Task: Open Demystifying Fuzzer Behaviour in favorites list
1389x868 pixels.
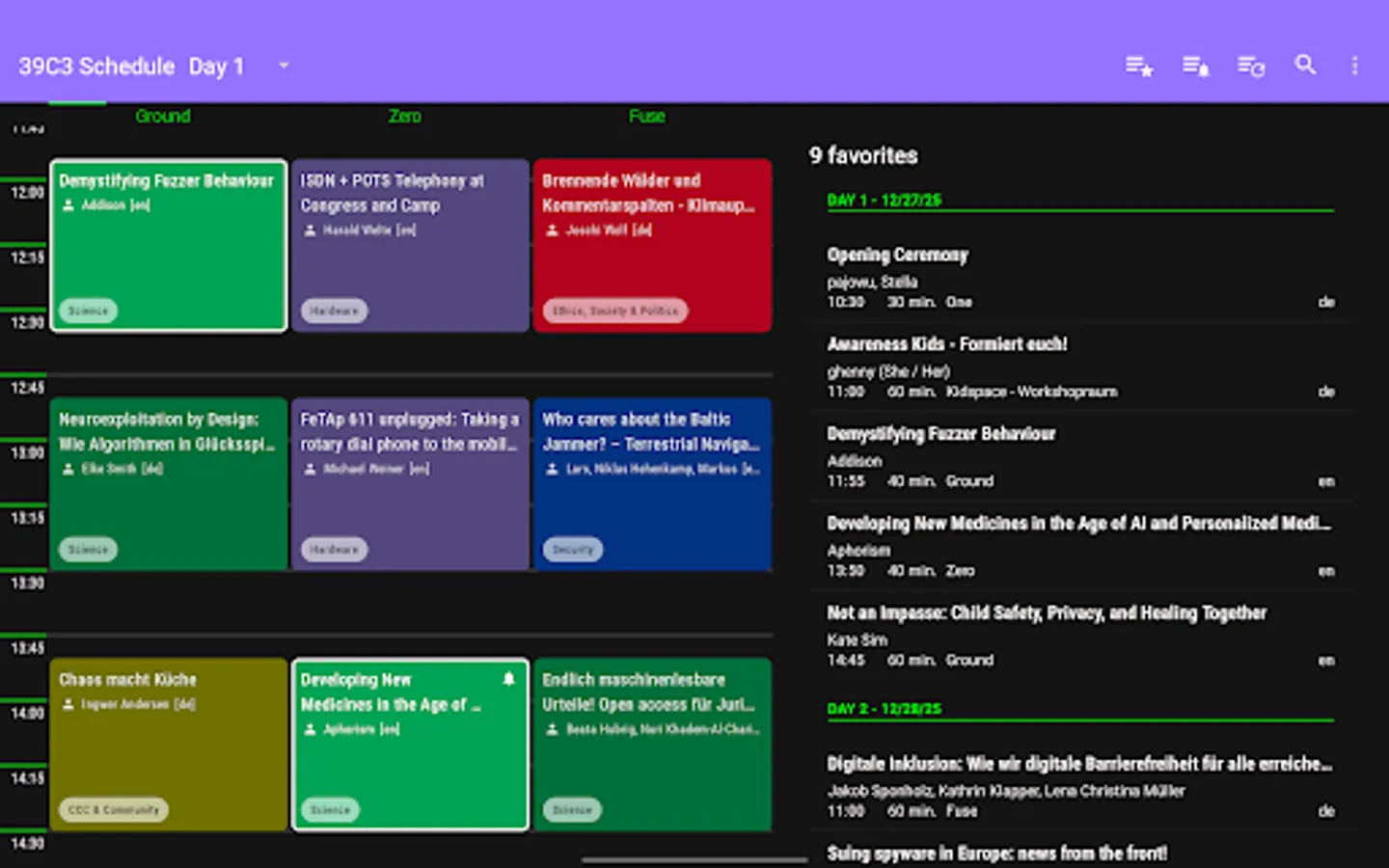Action: tap(1081, 457)
